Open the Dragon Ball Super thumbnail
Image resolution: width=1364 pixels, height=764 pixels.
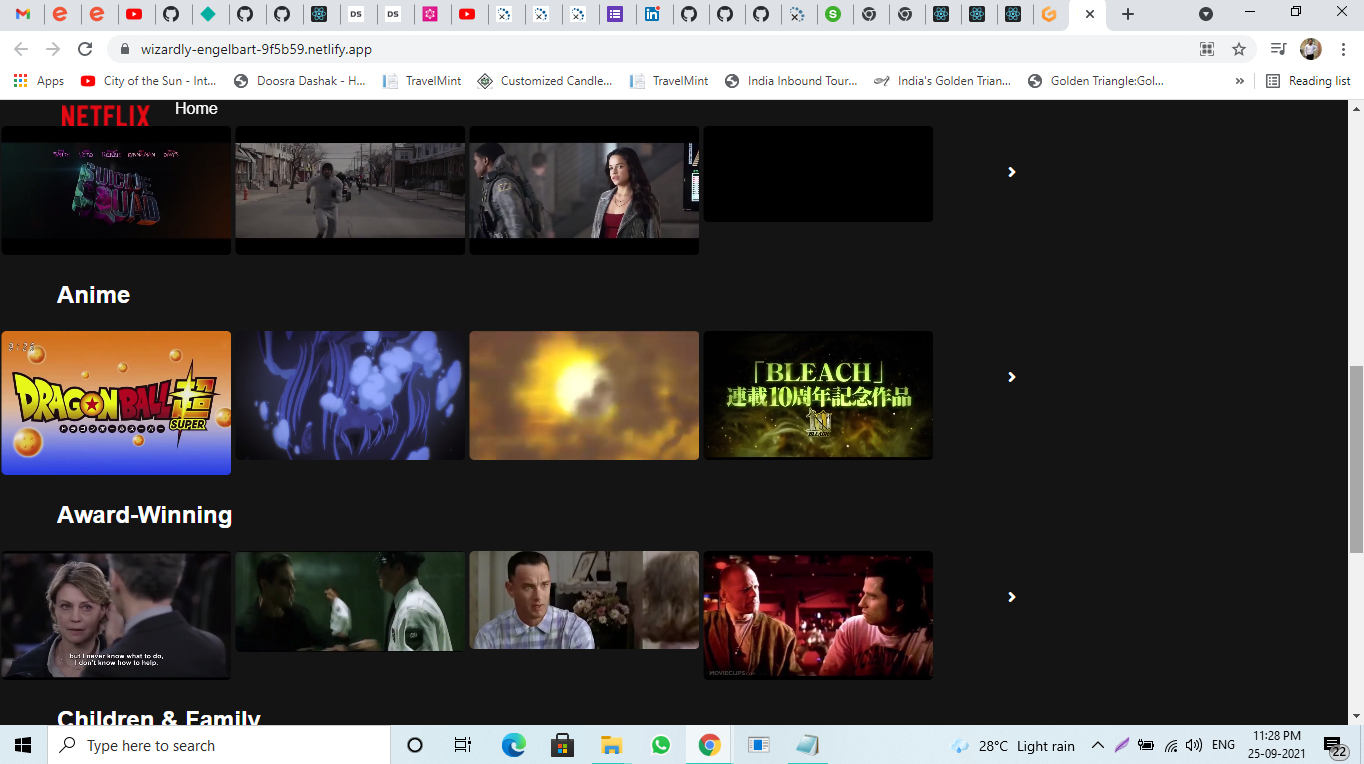pyautogui.click(x=116, y=402)
